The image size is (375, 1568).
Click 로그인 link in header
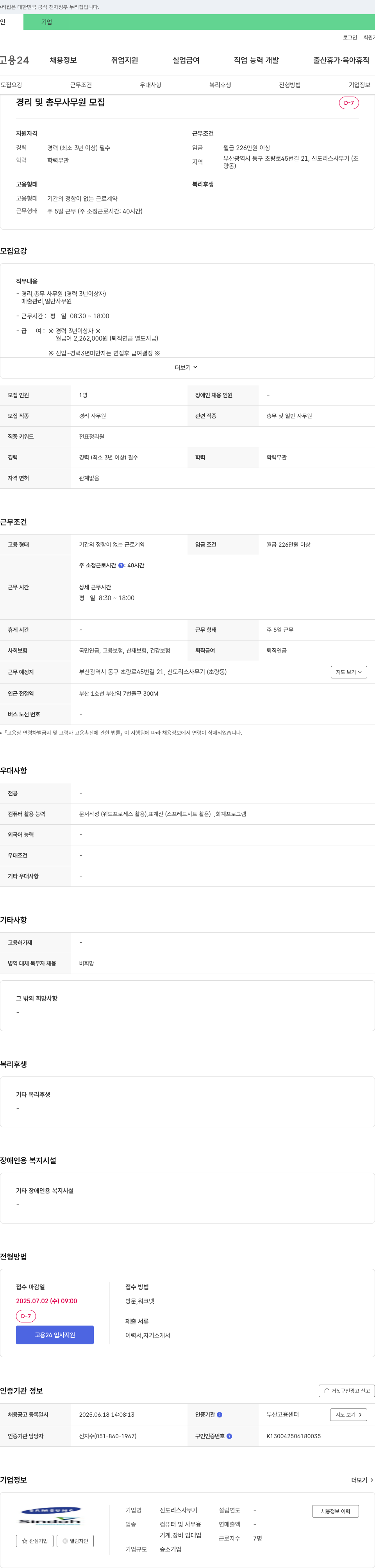350,38
